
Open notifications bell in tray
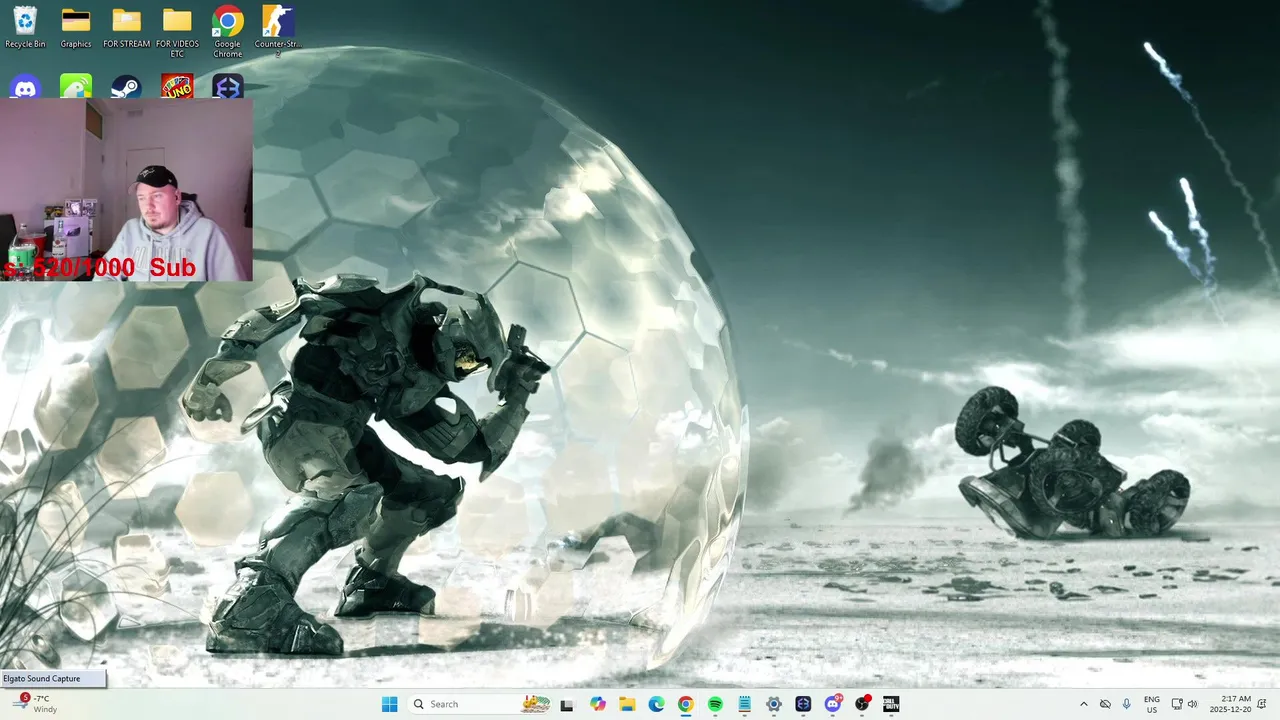point(1262,704)
